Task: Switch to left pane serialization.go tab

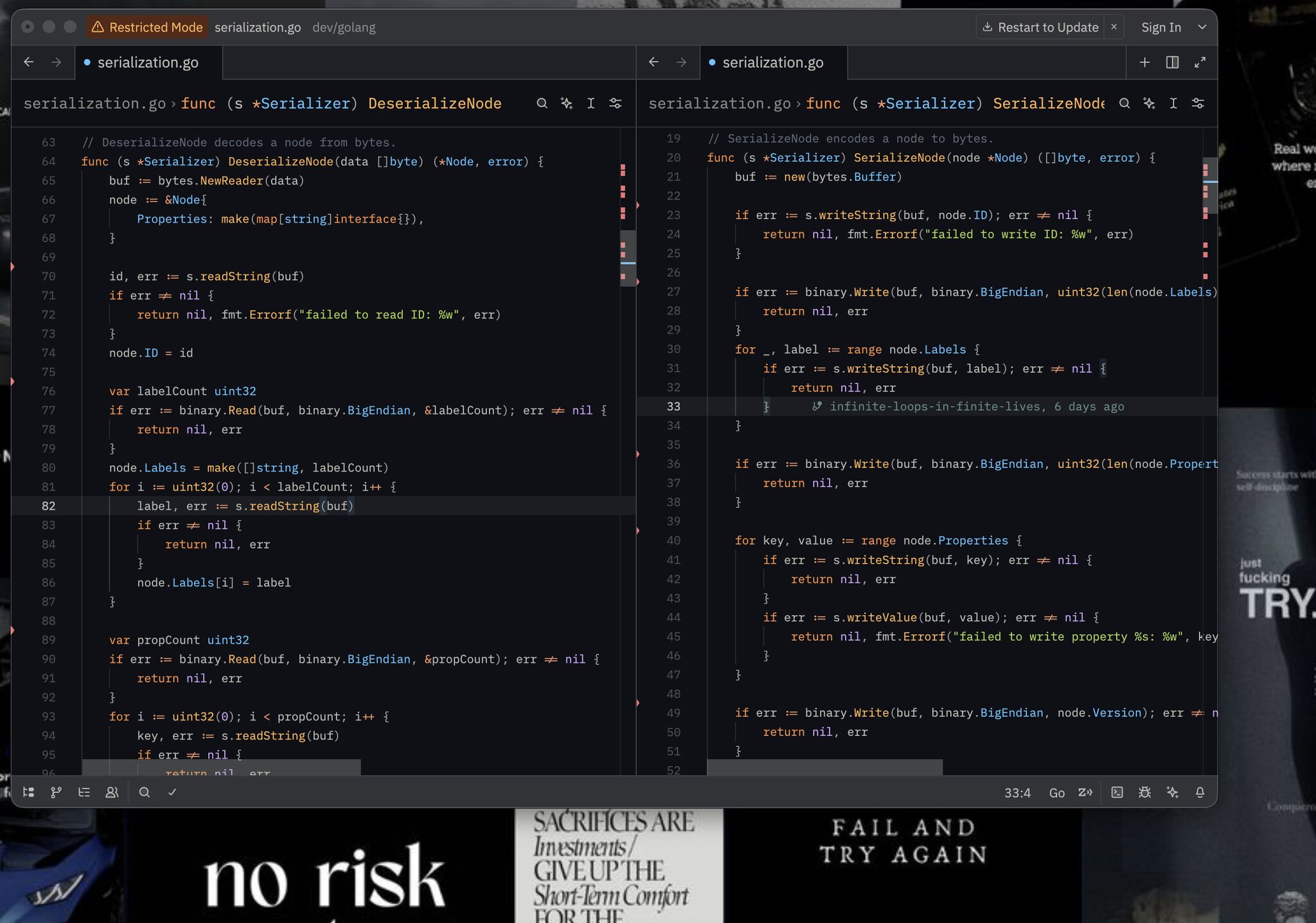Action: point(148,62)
